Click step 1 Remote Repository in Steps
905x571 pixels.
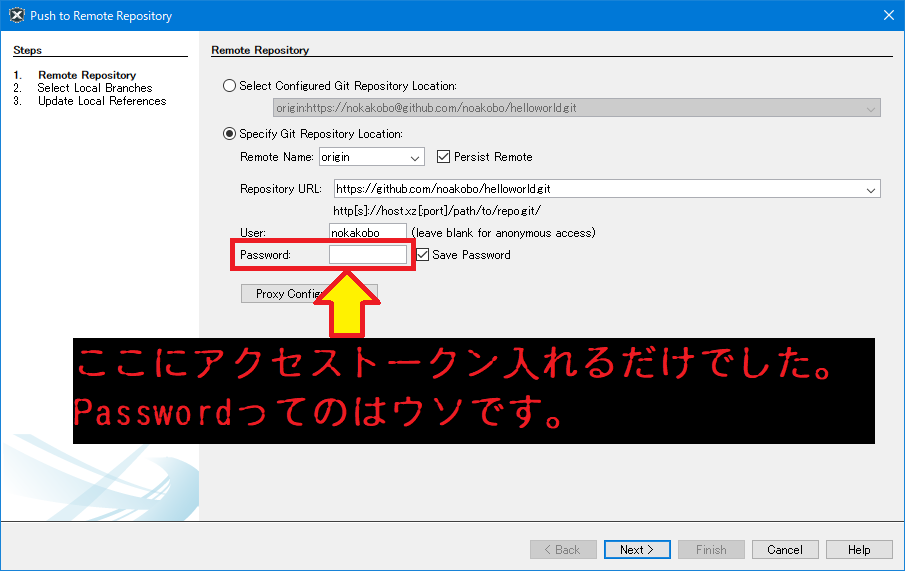point(87,75)
